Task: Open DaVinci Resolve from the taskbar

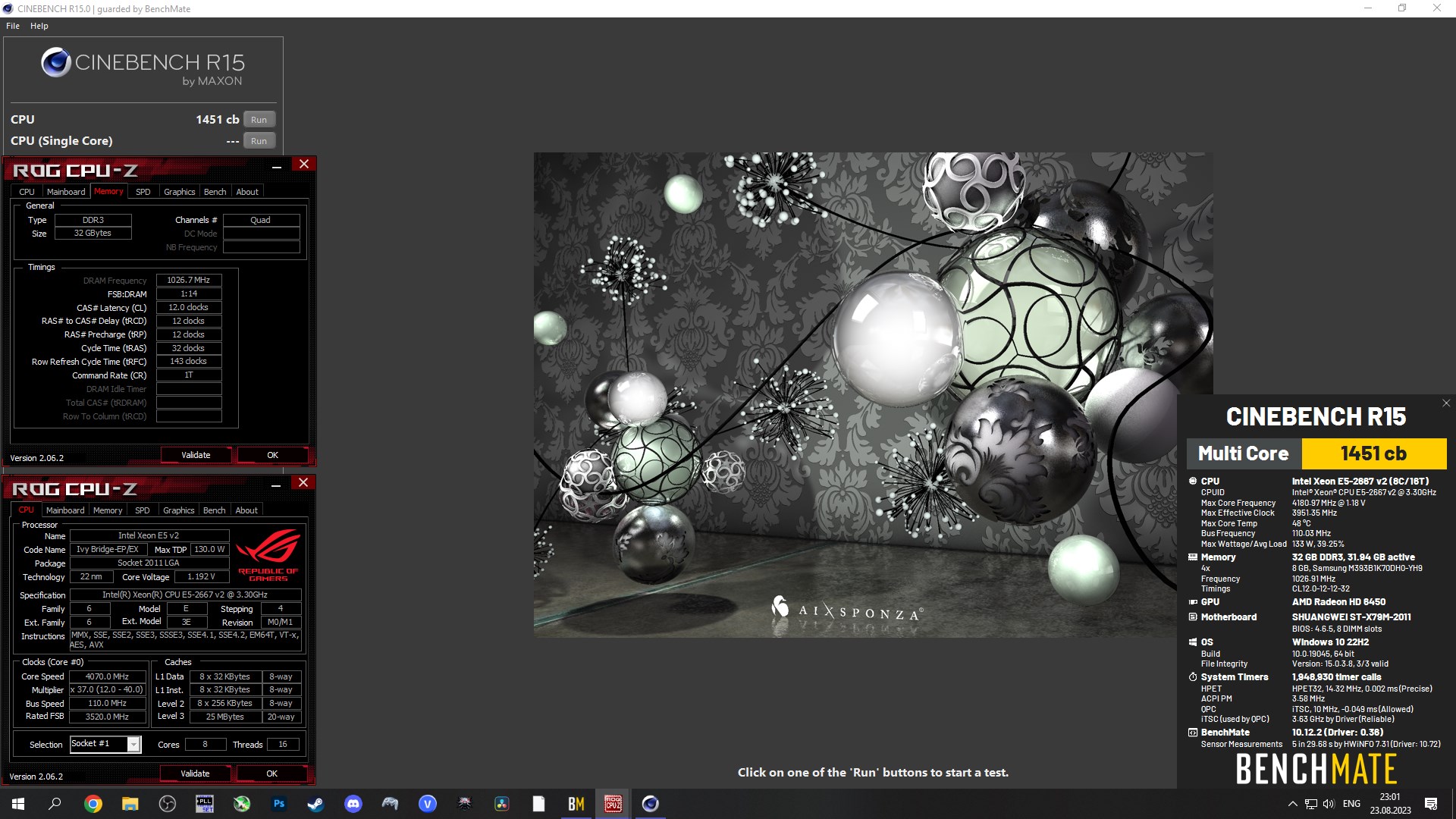Action: [x=502, y=804]
